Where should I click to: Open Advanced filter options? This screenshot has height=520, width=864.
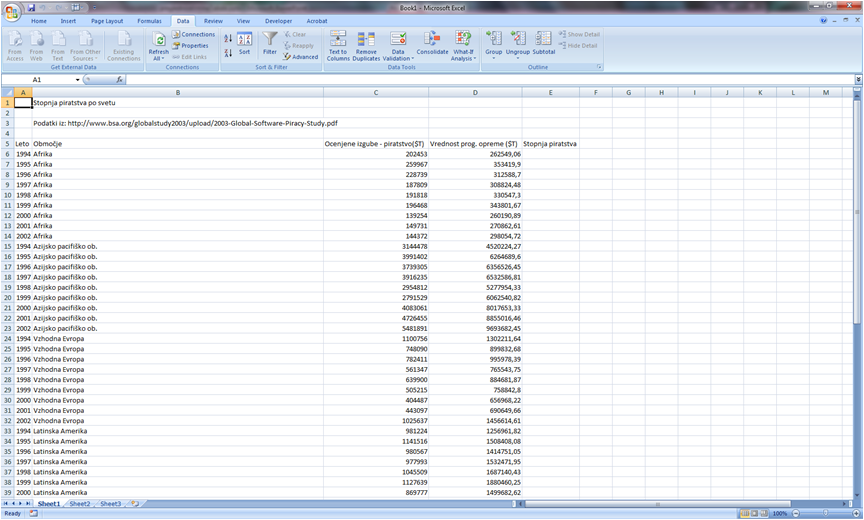click(x=301, y=57)
